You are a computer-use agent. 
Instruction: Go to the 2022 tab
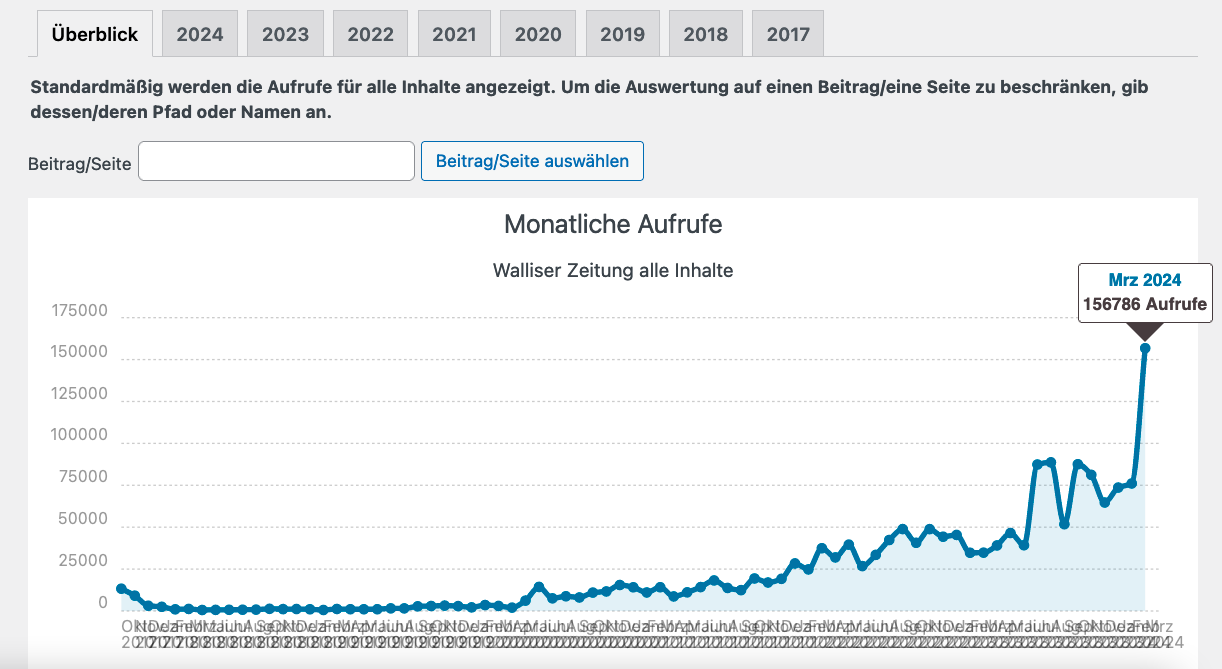(x=370, y=34)
